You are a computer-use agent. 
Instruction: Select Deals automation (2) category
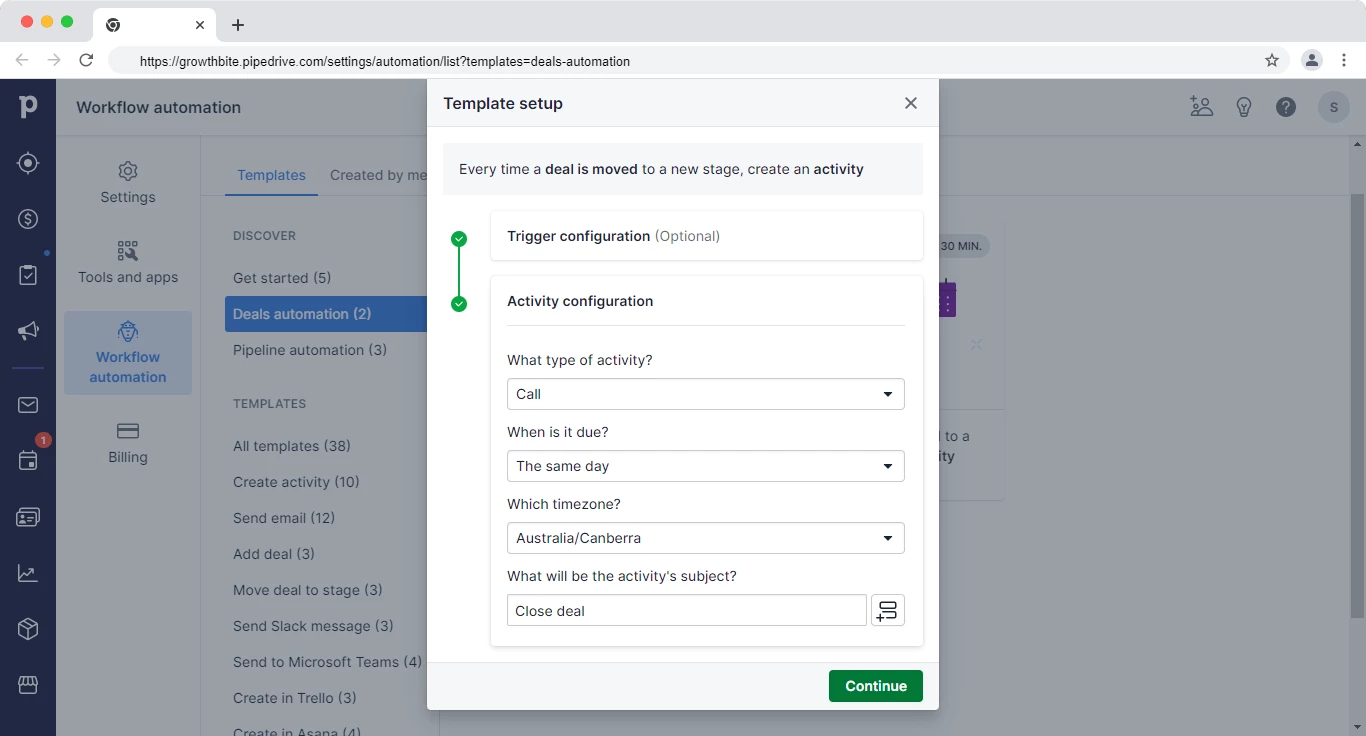pyautogui.click(x=326, y=314)
